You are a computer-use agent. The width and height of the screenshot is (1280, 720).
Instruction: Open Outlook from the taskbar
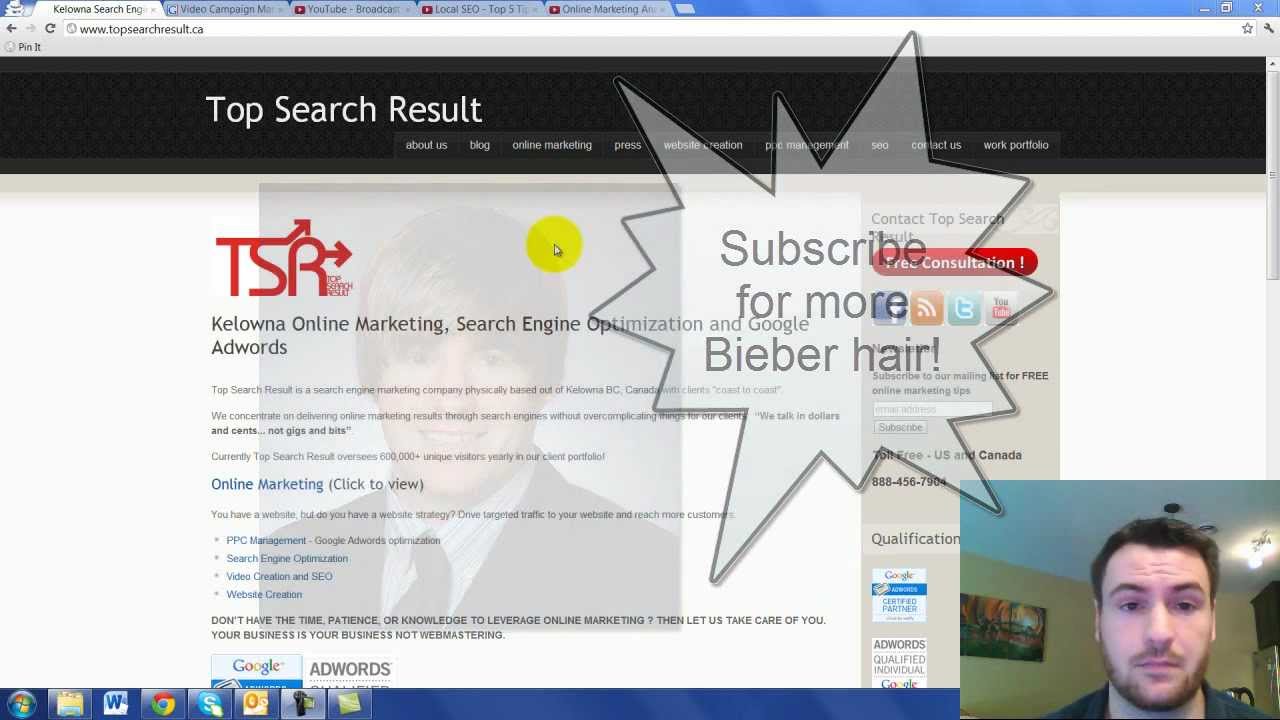point(256,704)
